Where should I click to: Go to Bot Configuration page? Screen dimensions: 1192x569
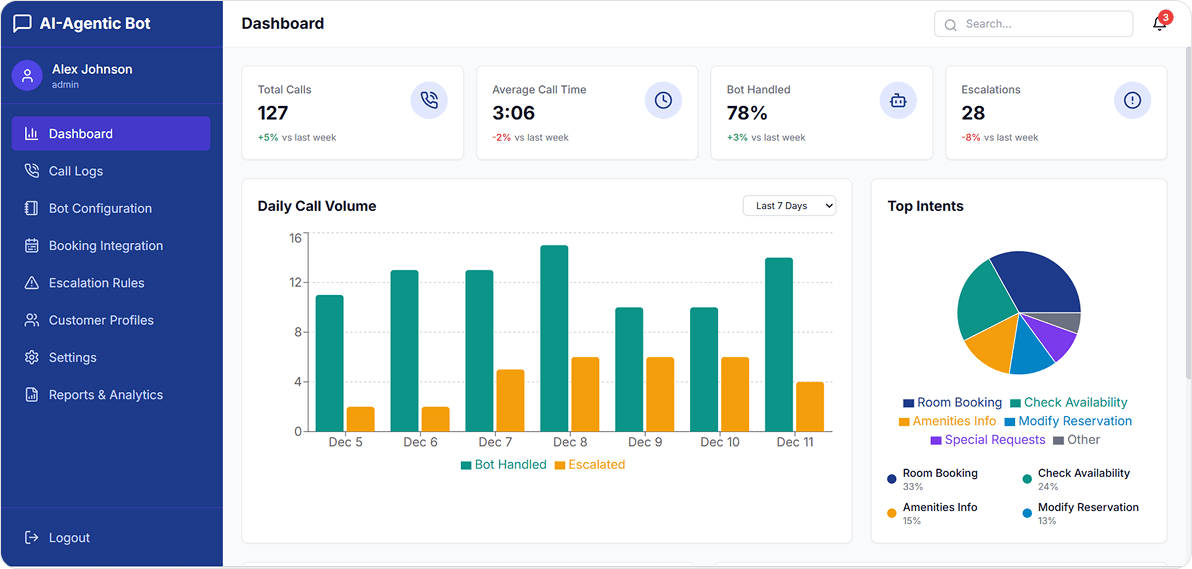tap(100, 208)
